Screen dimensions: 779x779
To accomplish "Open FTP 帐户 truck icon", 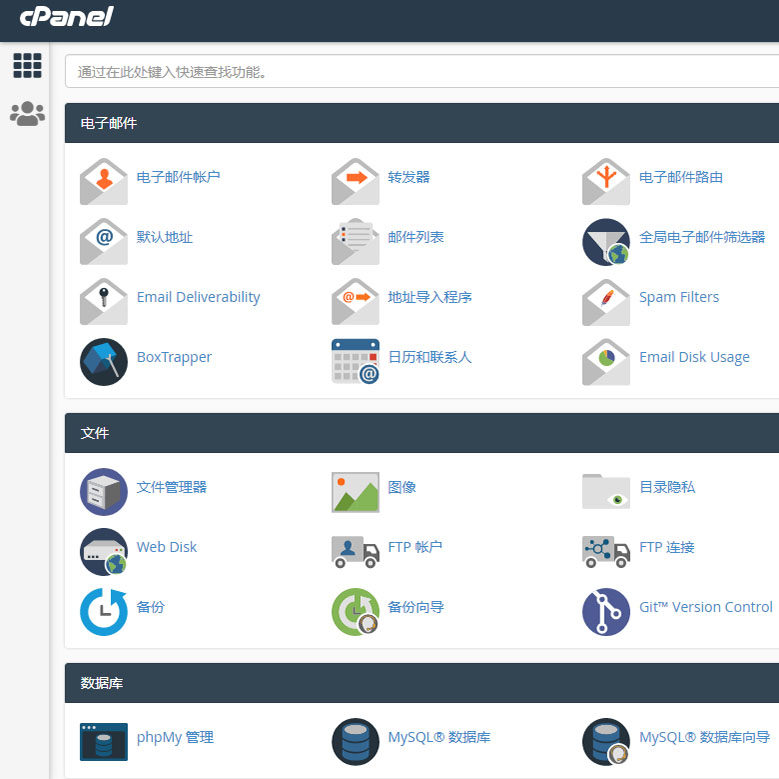I will coord(355,552).
